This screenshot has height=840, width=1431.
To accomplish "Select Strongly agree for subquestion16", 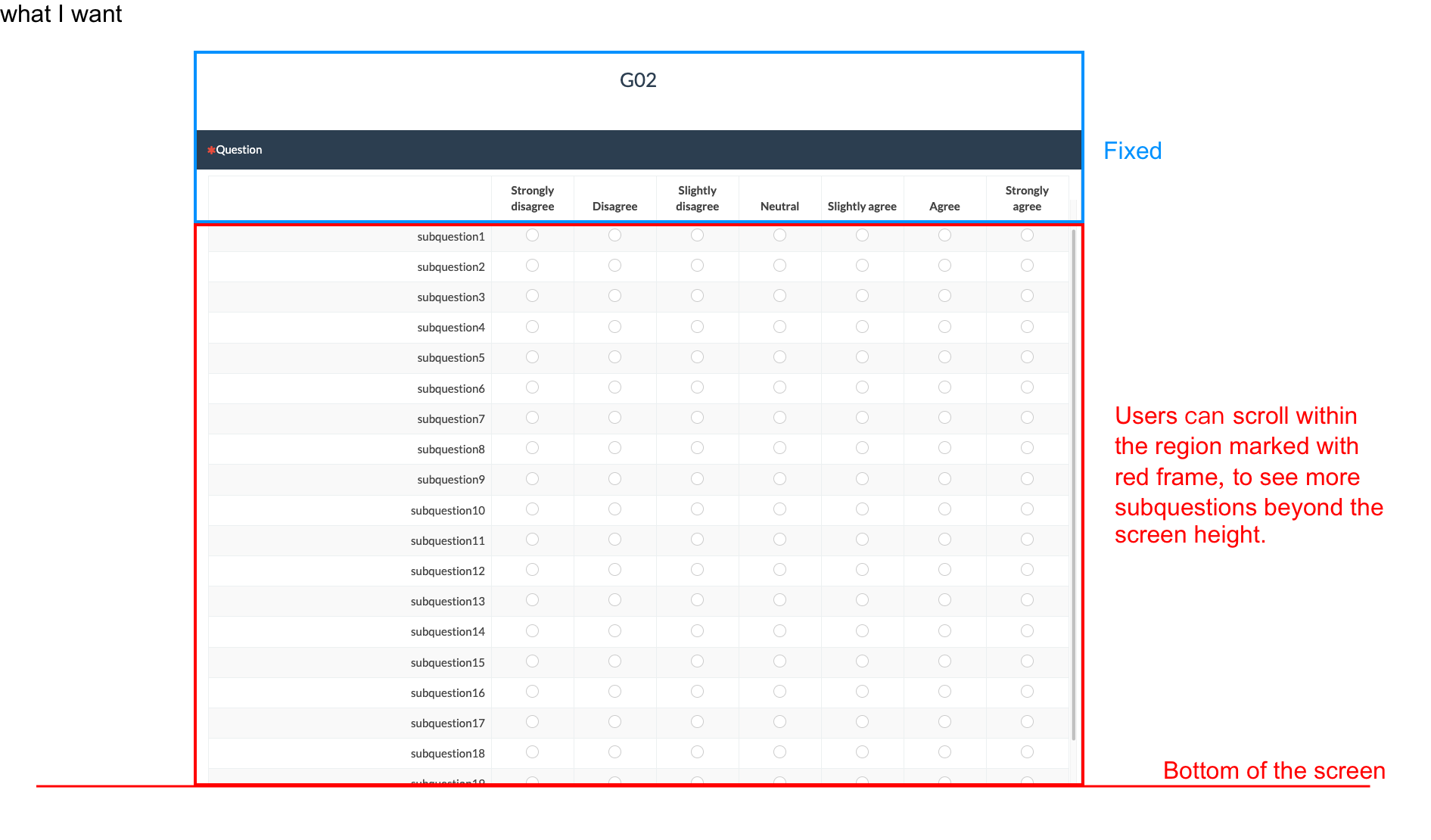I will click(x=1027, y=692).
